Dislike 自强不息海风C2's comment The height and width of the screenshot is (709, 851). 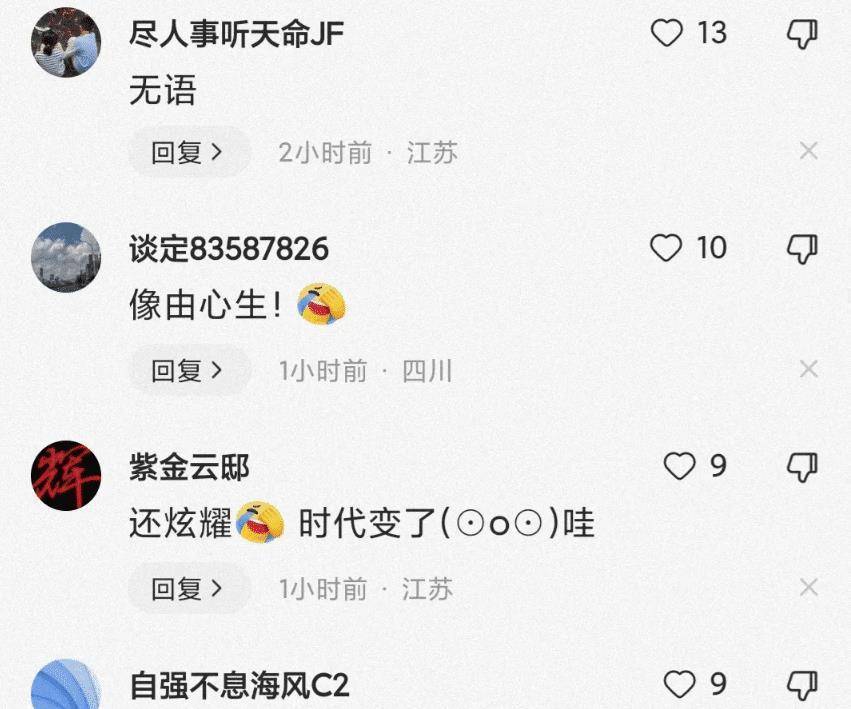[802, 685]
